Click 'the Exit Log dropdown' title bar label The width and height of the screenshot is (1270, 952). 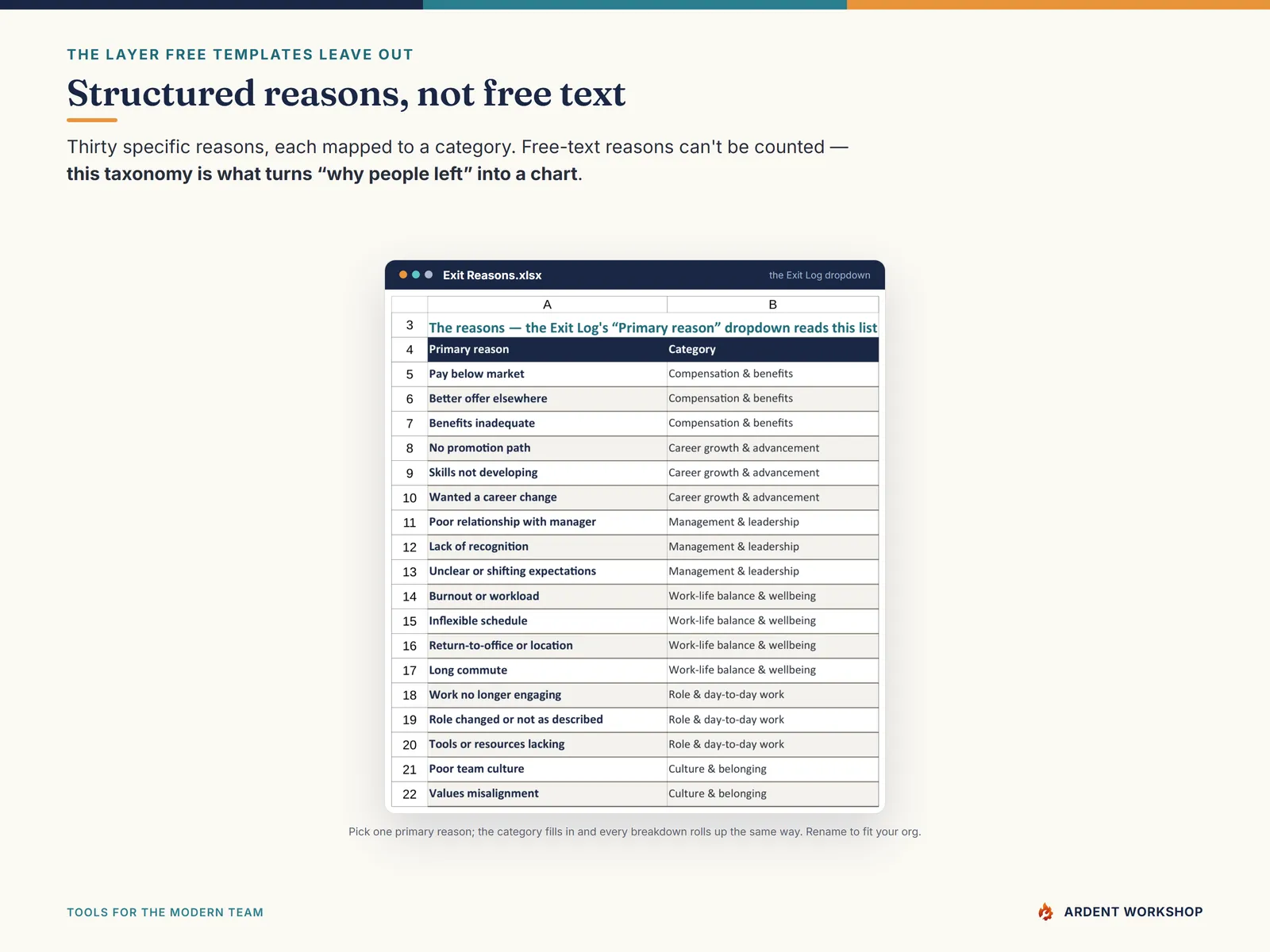(x=819, y=275)
